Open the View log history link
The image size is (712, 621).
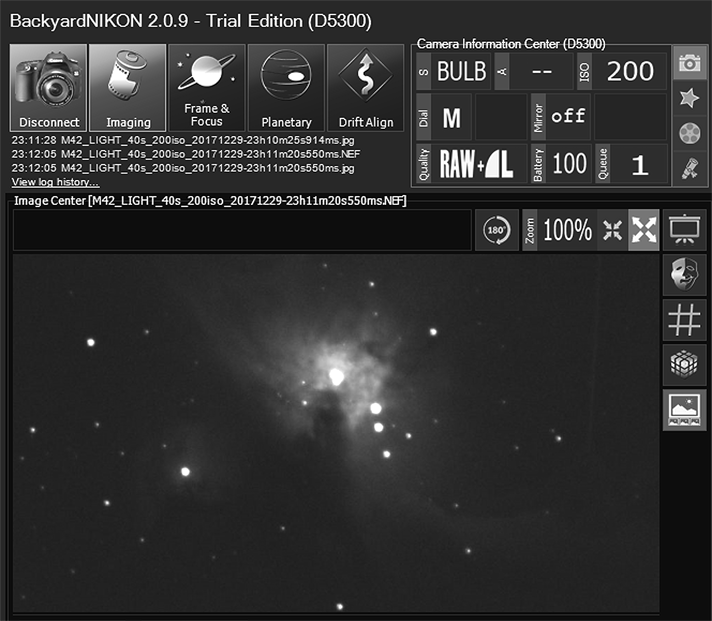tap(55, 182)
